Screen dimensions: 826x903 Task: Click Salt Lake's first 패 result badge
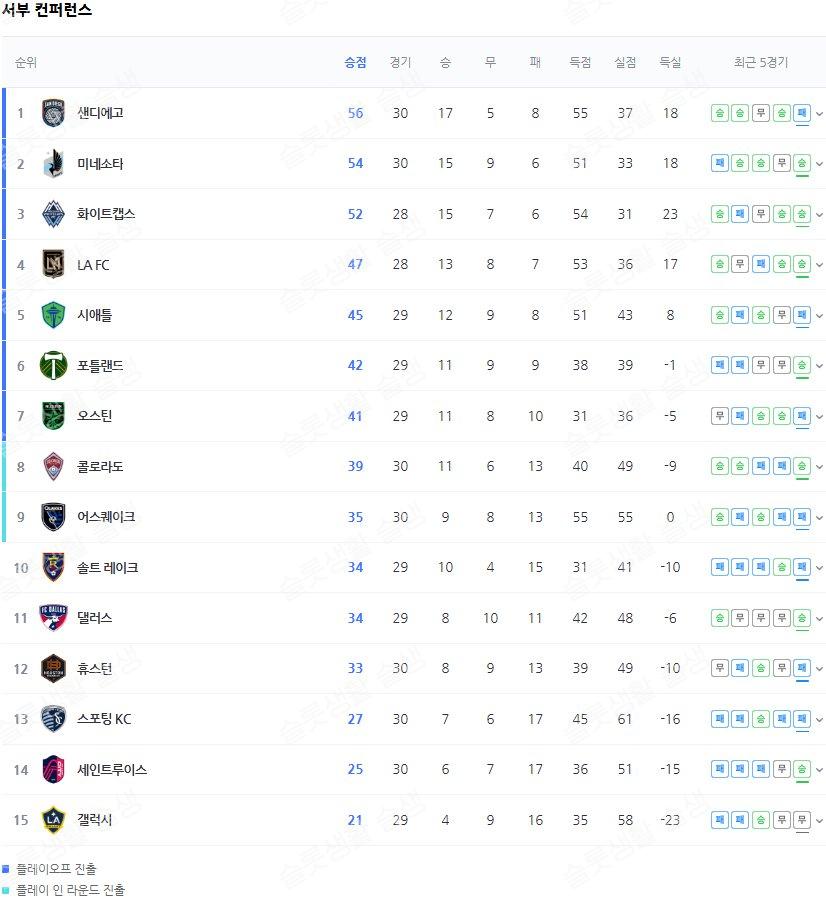(719, 567)
